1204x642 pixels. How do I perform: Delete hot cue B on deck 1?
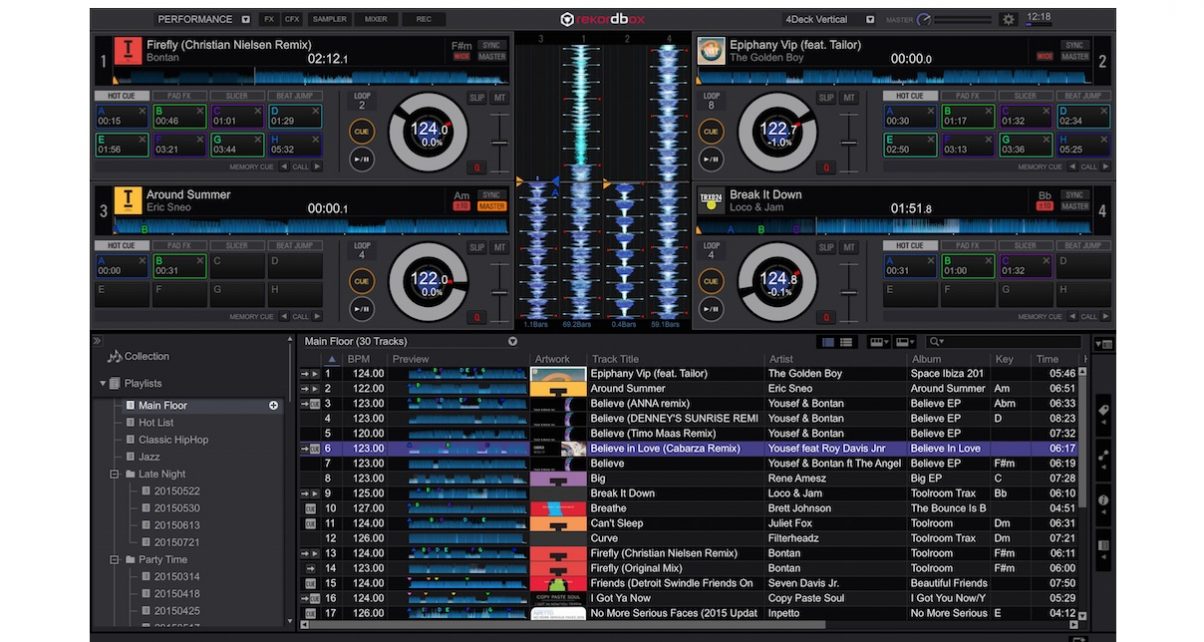coord(200,110)
